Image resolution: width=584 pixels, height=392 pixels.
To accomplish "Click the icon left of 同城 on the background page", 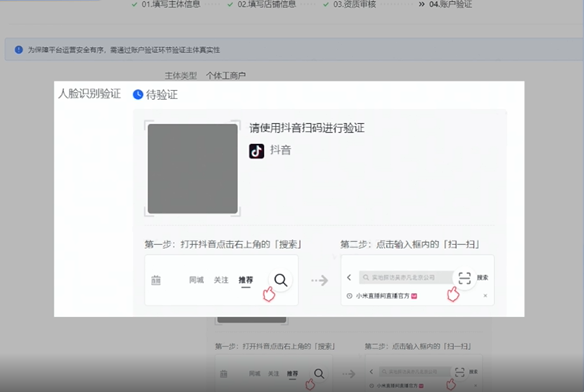I will (223, 374).
